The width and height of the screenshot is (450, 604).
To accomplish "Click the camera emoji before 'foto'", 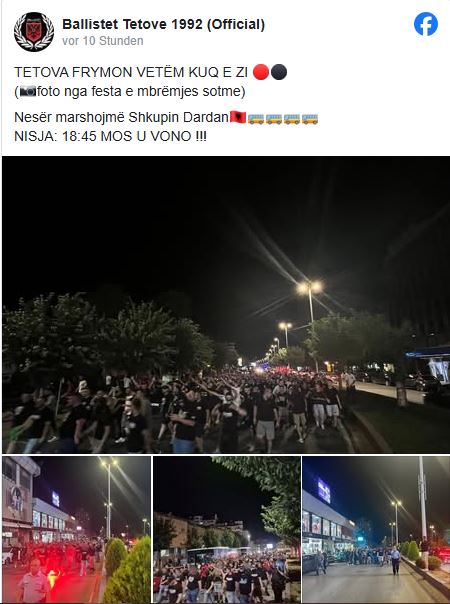I will [28, 92].
